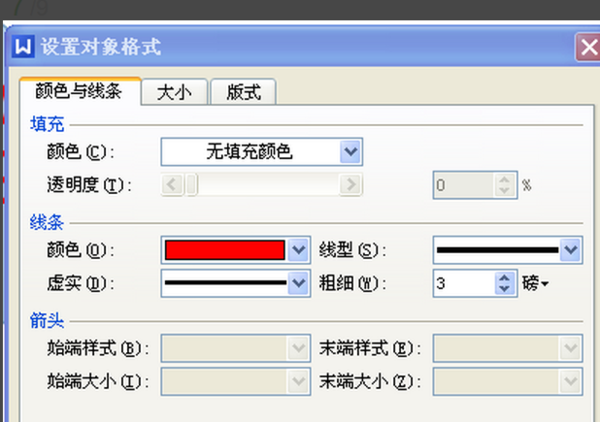The image size is (600, 422).
Task: Increase transparency percent with up spinner
Action: 504,179
